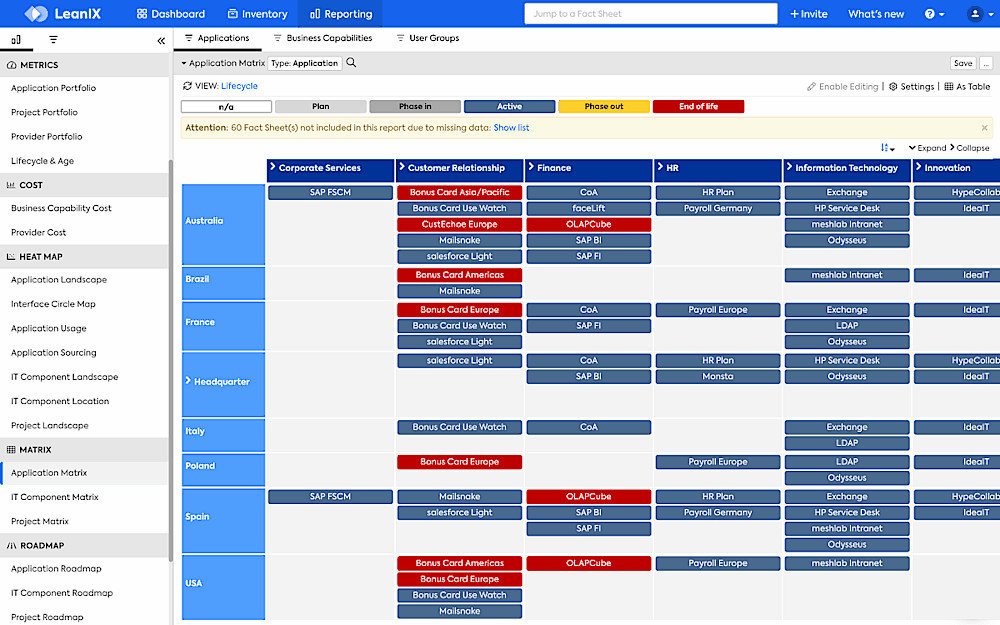1000x625 pixels.
Task: Switch to the Applications tab
Action: (x=217, y=38)
